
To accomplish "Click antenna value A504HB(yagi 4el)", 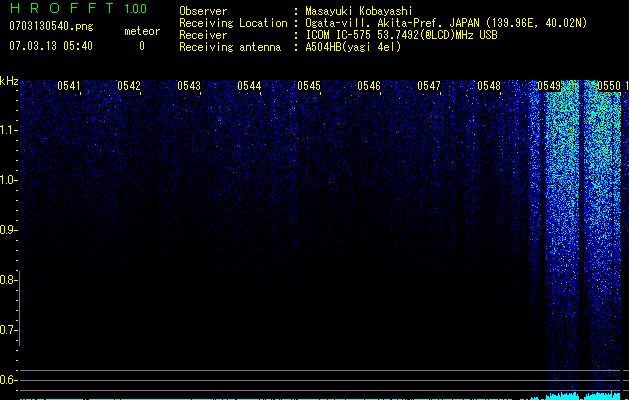I will [x=353, y=47].
